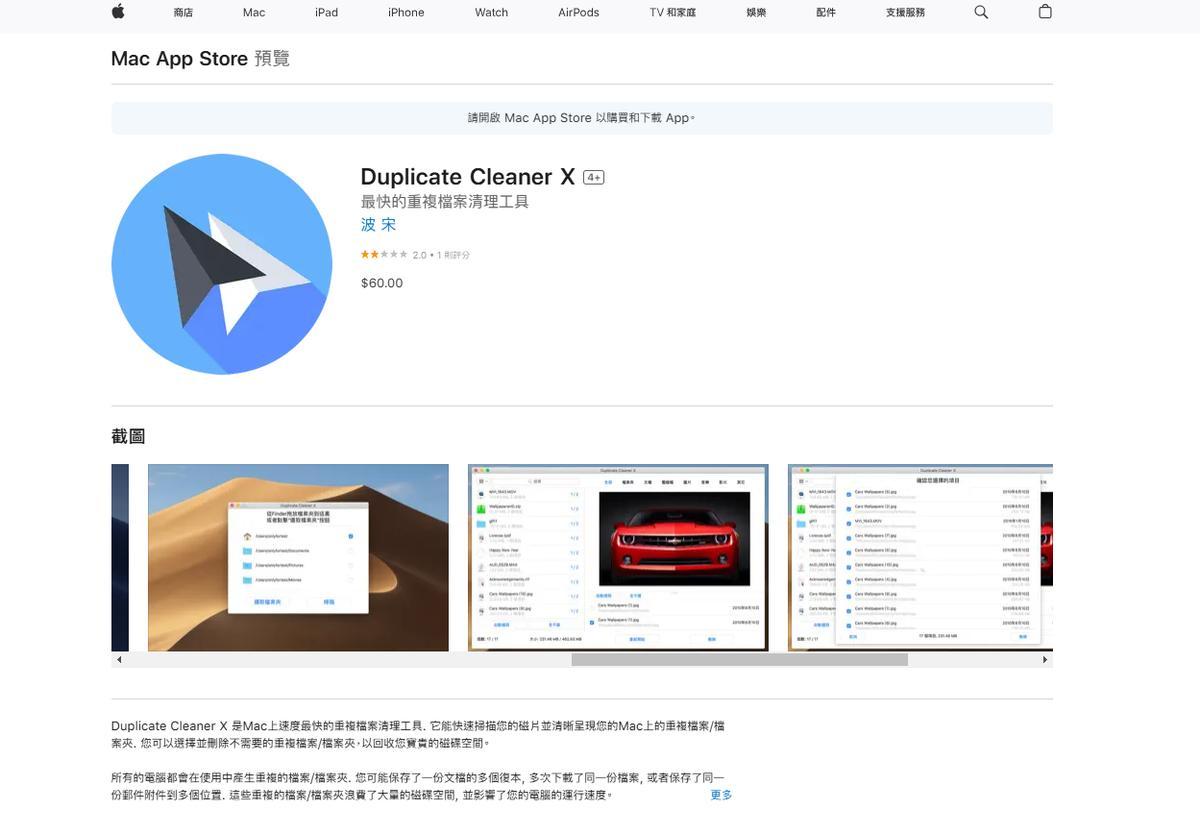
Task: Open the desert wallpaper screenshot thumbnail
Action: (x=298, y=557)
